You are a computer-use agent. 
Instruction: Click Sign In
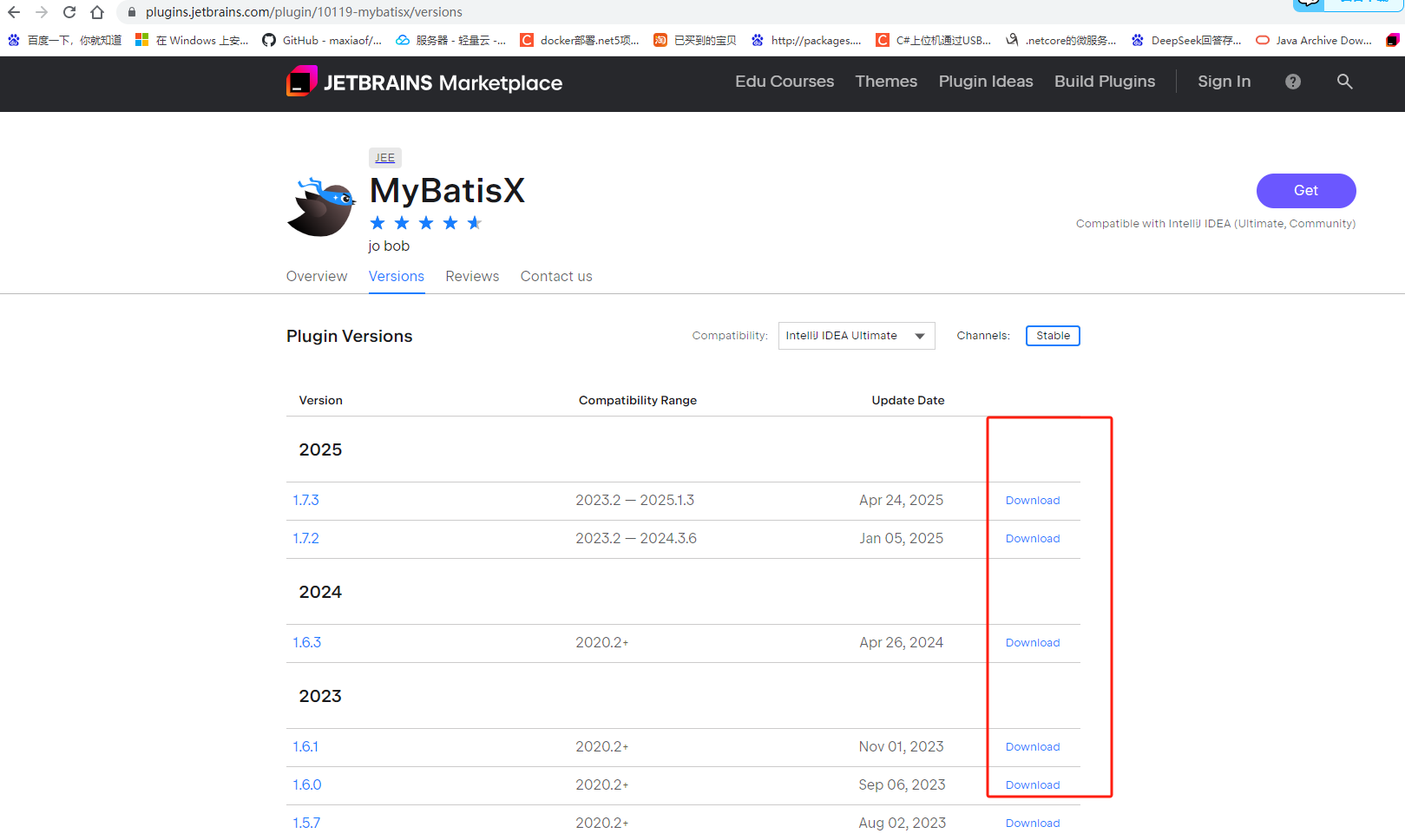tap(1224, 82)
